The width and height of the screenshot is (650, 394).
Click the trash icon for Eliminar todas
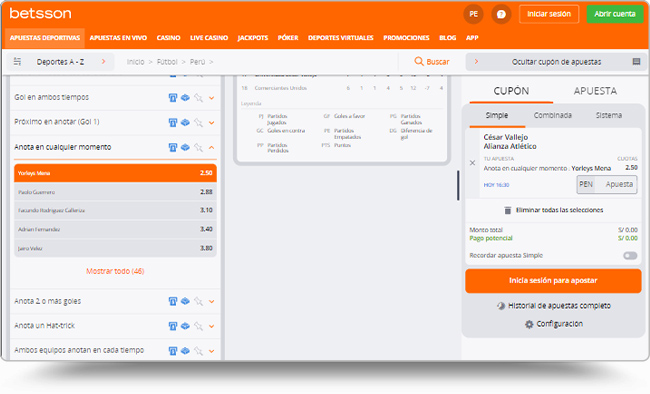click(507, 210)
